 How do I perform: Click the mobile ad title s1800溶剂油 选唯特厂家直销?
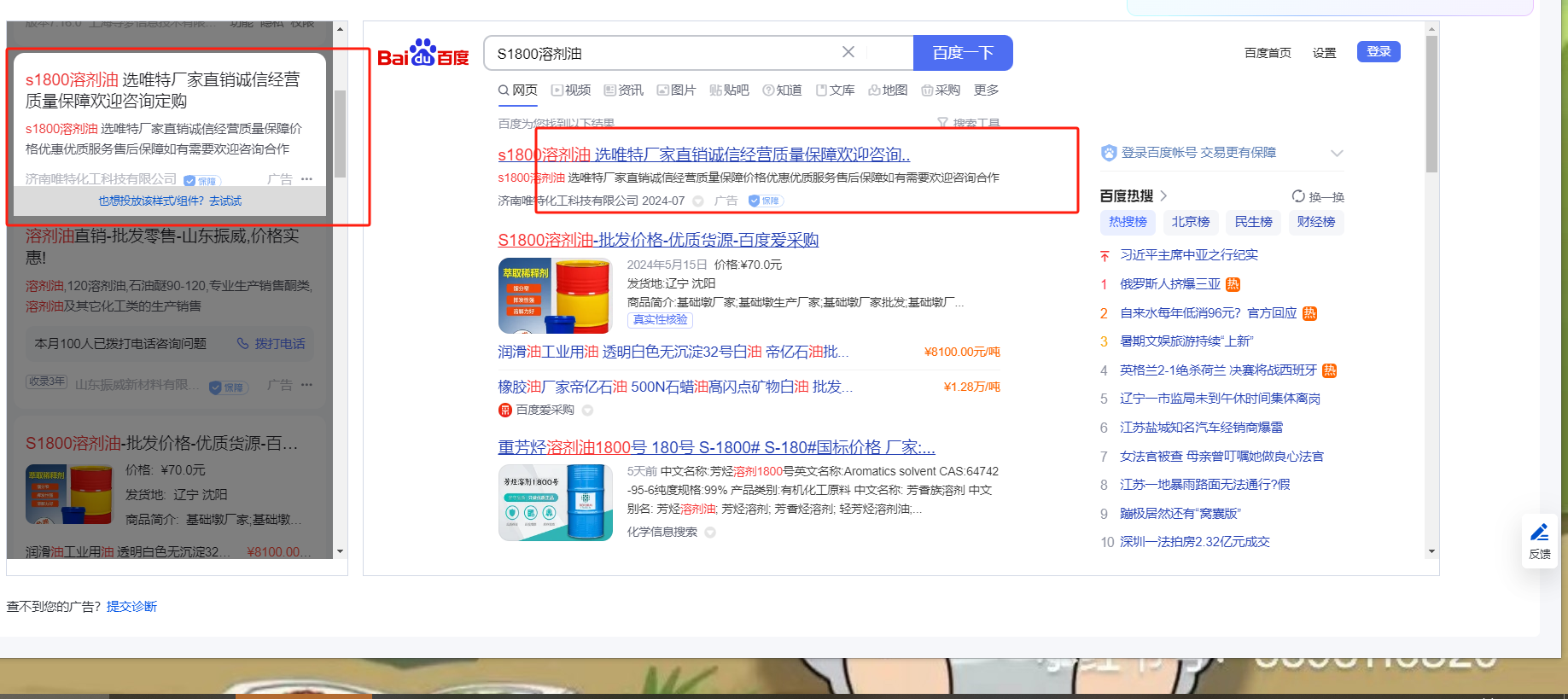point(163,90)
